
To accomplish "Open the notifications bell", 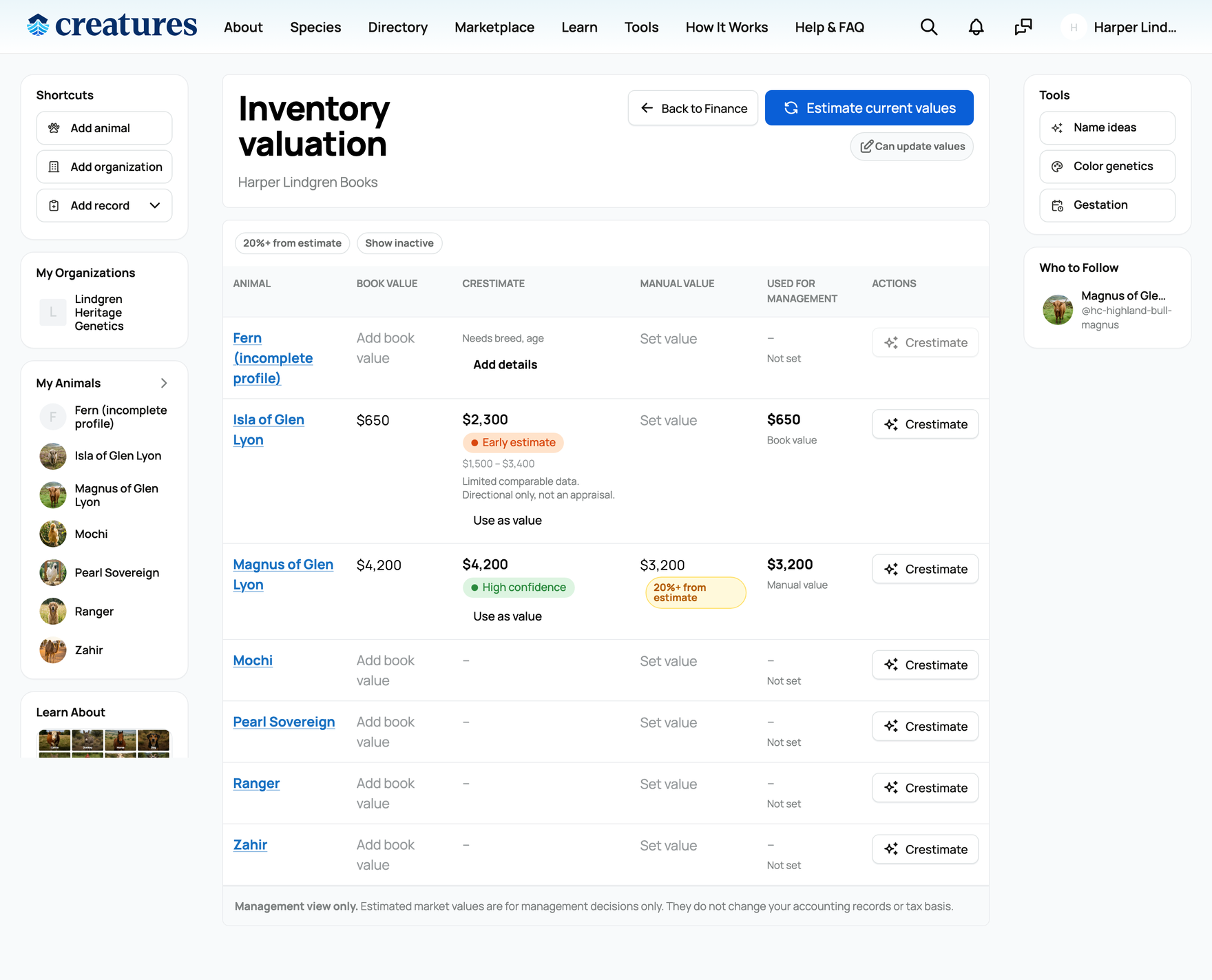I will coord(976,27).
